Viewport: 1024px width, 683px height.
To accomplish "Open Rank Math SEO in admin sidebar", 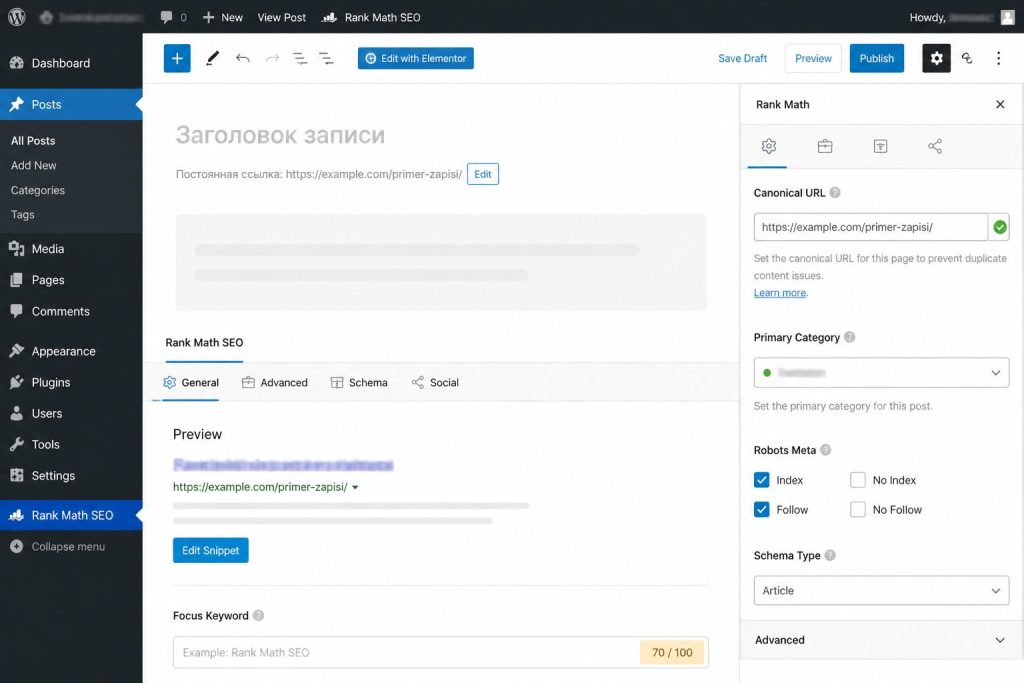I will 71,515.
